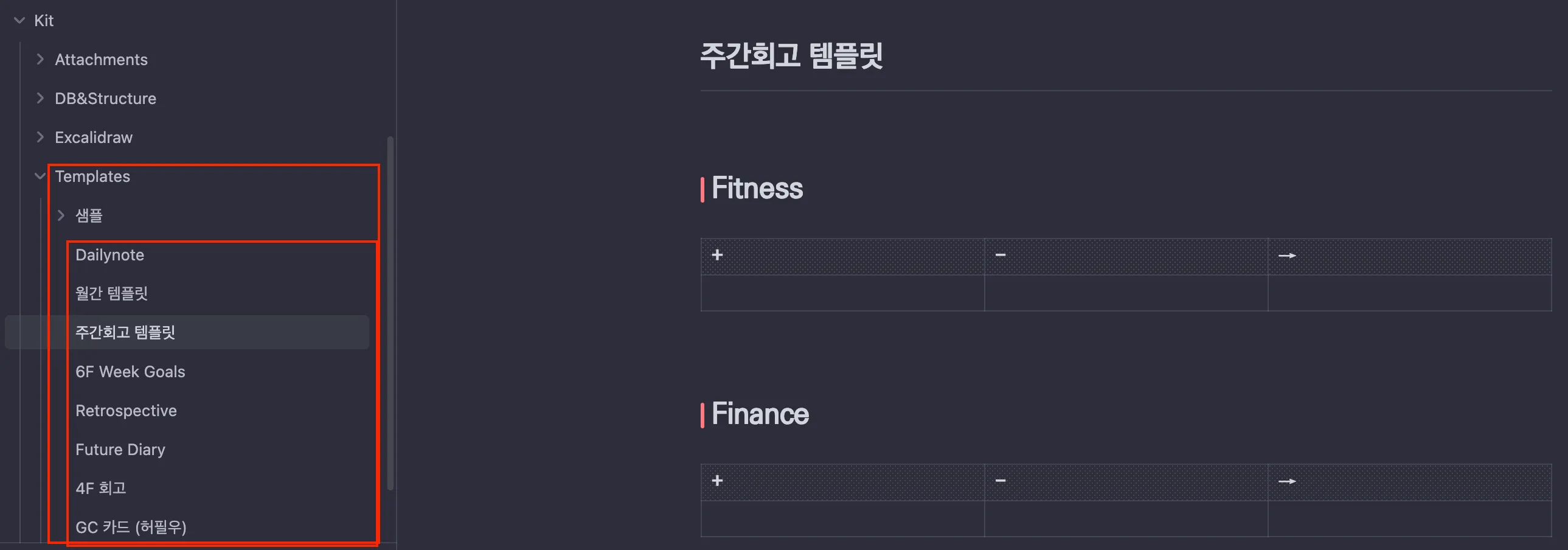Image resolution: width=1568 pixels, height=550 pixels.
Task: Open the Dailynote template
Action: click(x=109, y=254)
